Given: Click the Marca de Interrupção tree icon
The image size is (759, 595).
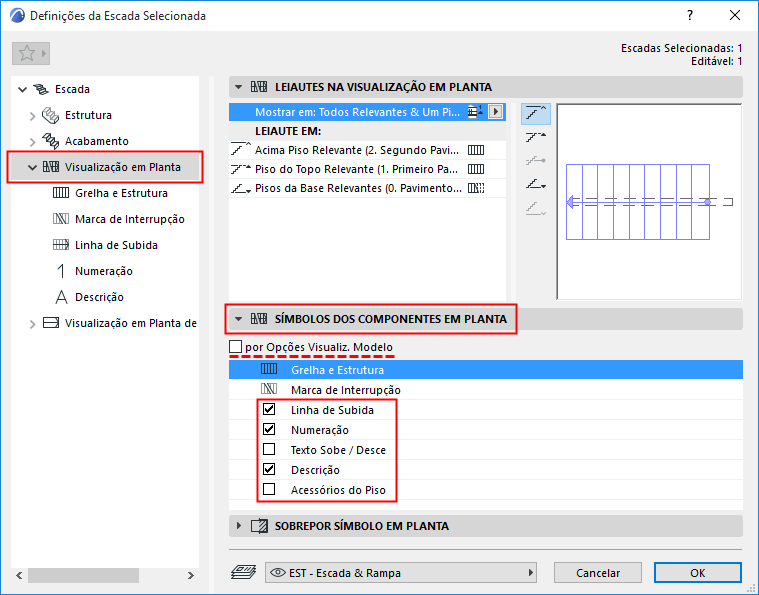Looking at the screenshot, I should [61, 219].
